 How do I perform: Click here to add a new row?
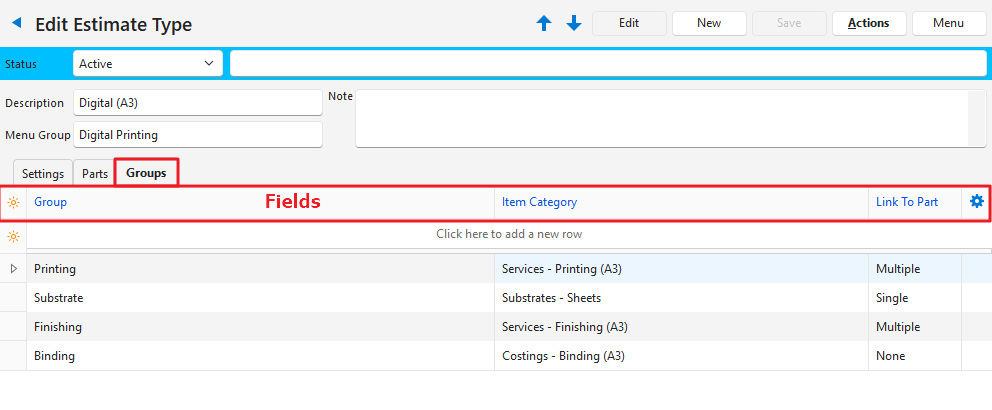(509, 234)
